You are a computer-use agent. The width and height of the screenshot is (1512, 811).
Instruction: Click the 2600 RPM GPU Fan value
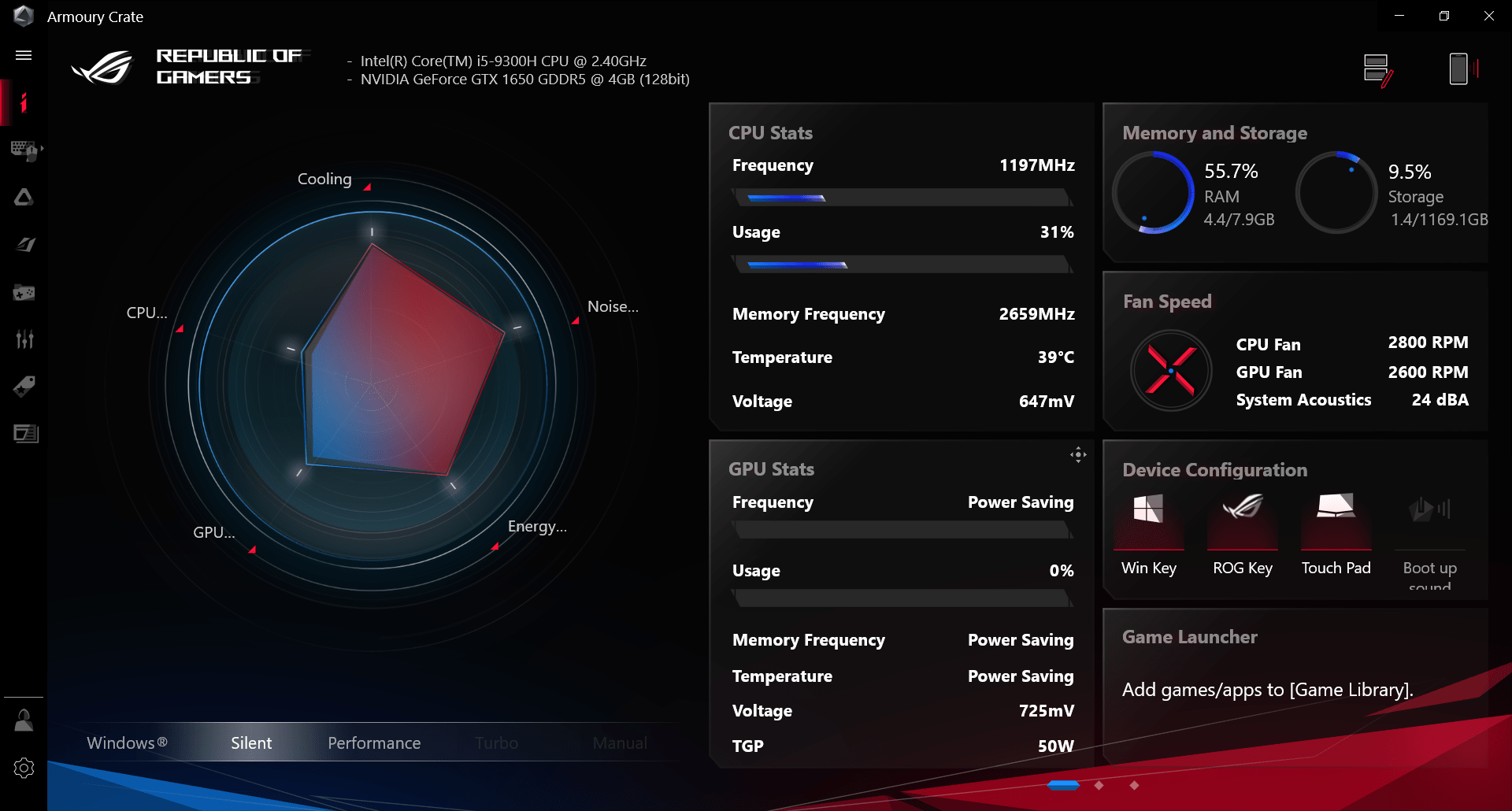click(1428, 372)
